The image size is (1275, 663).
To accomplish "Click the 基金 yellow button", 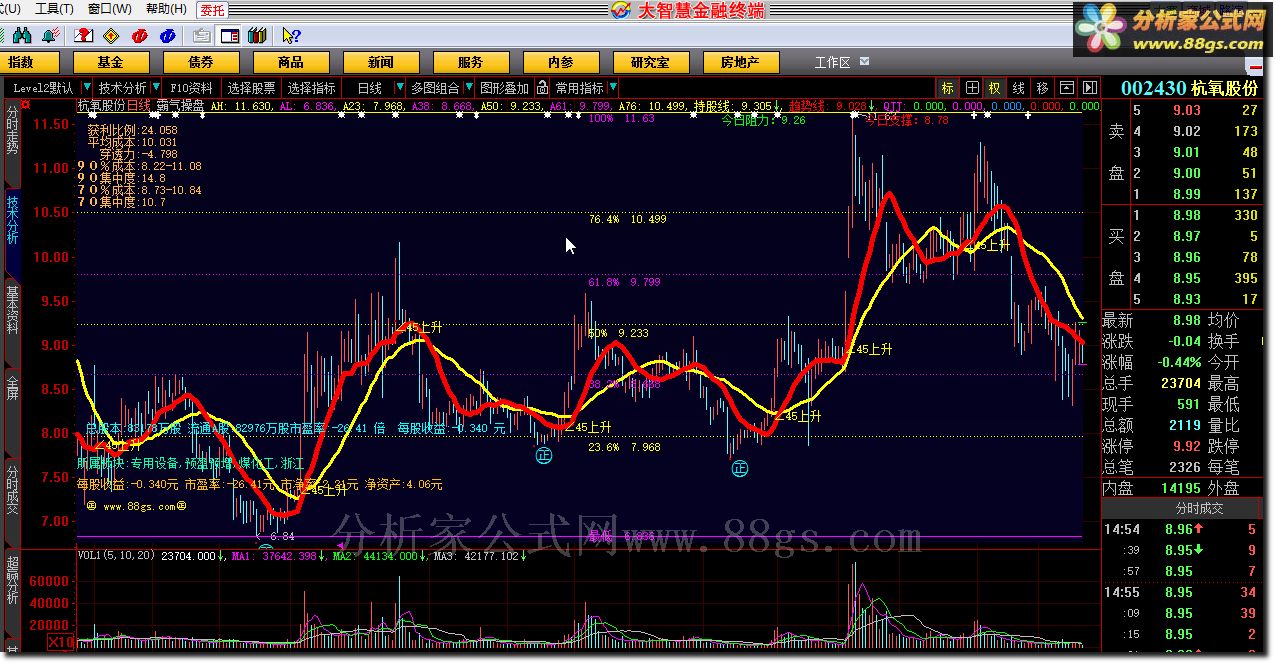I will 110,62.
